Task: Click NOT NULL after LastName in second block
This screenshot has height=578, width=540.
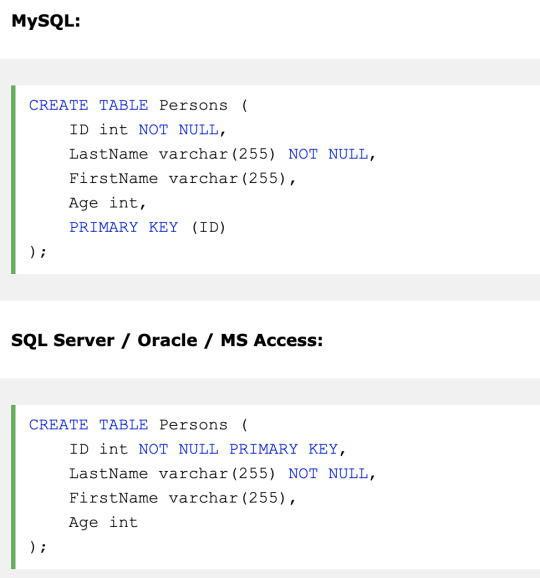Action: 328,474
